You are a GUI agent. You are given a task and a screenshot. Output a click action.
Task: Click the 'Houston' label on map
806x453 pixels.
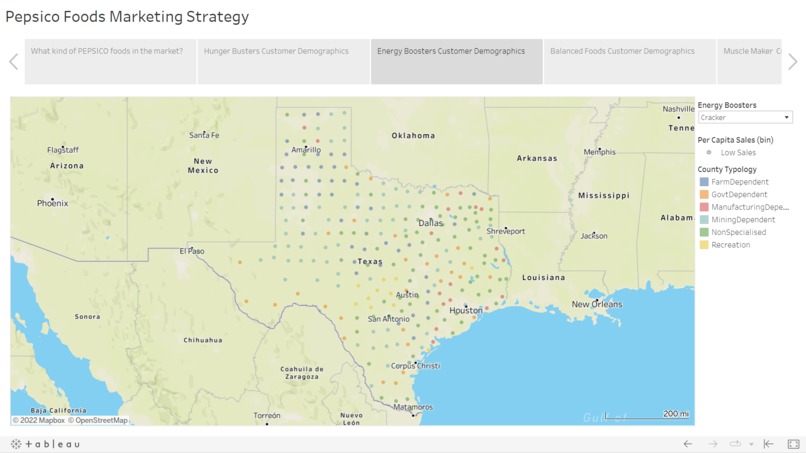466,310
